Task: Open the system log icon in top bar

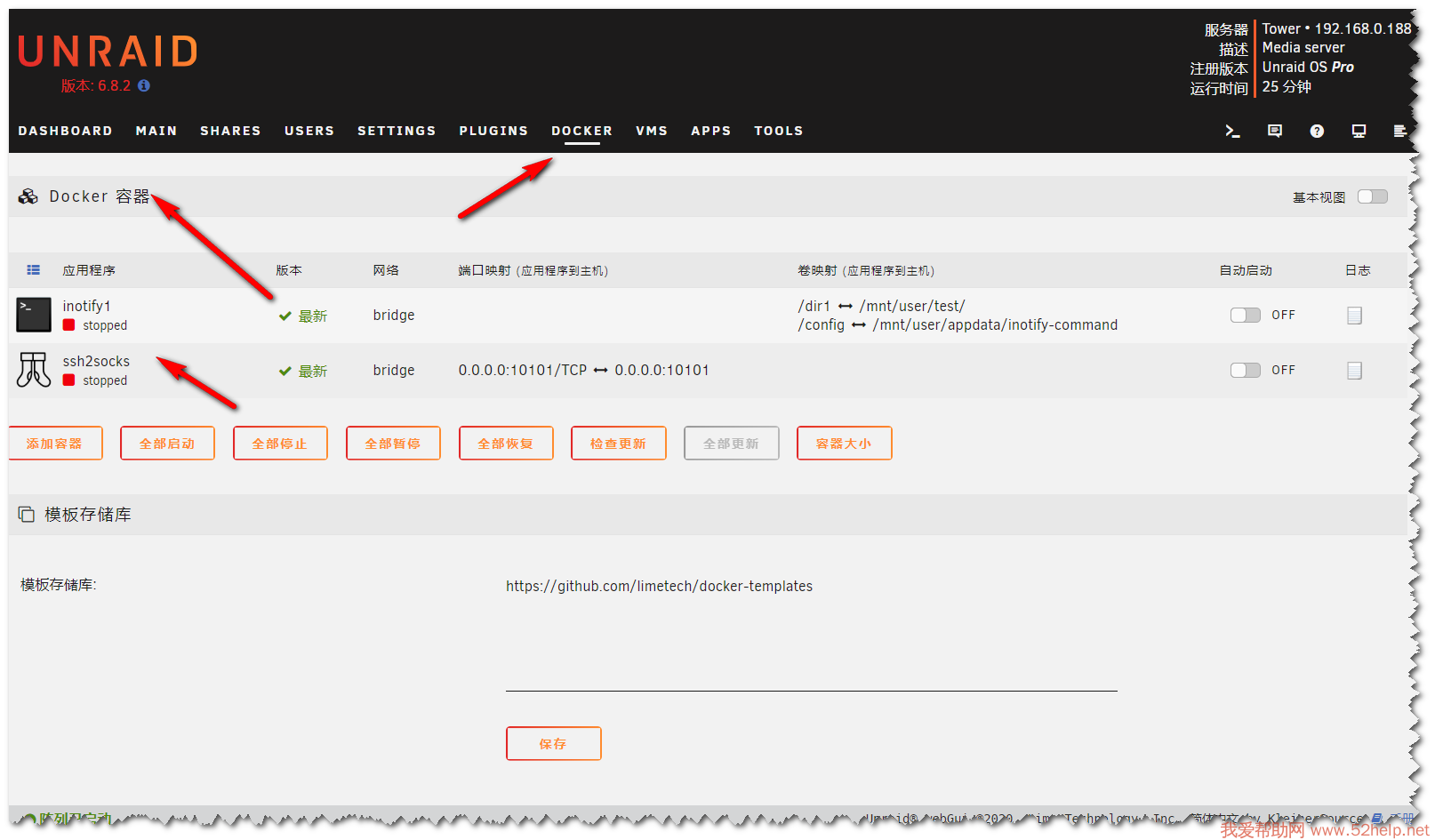Action: point(1399,131)
